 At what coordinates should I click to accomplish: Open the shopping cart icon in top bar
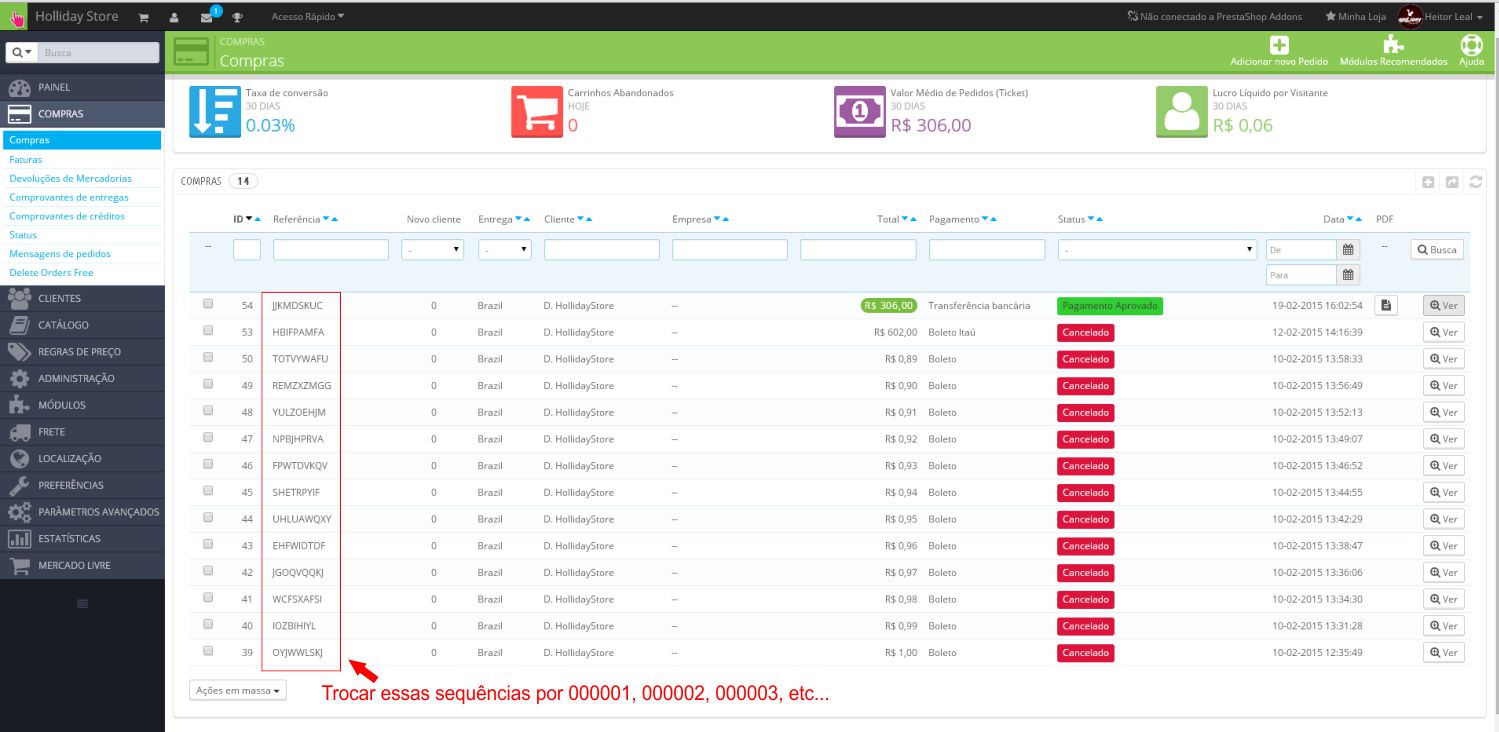[144, 17]
